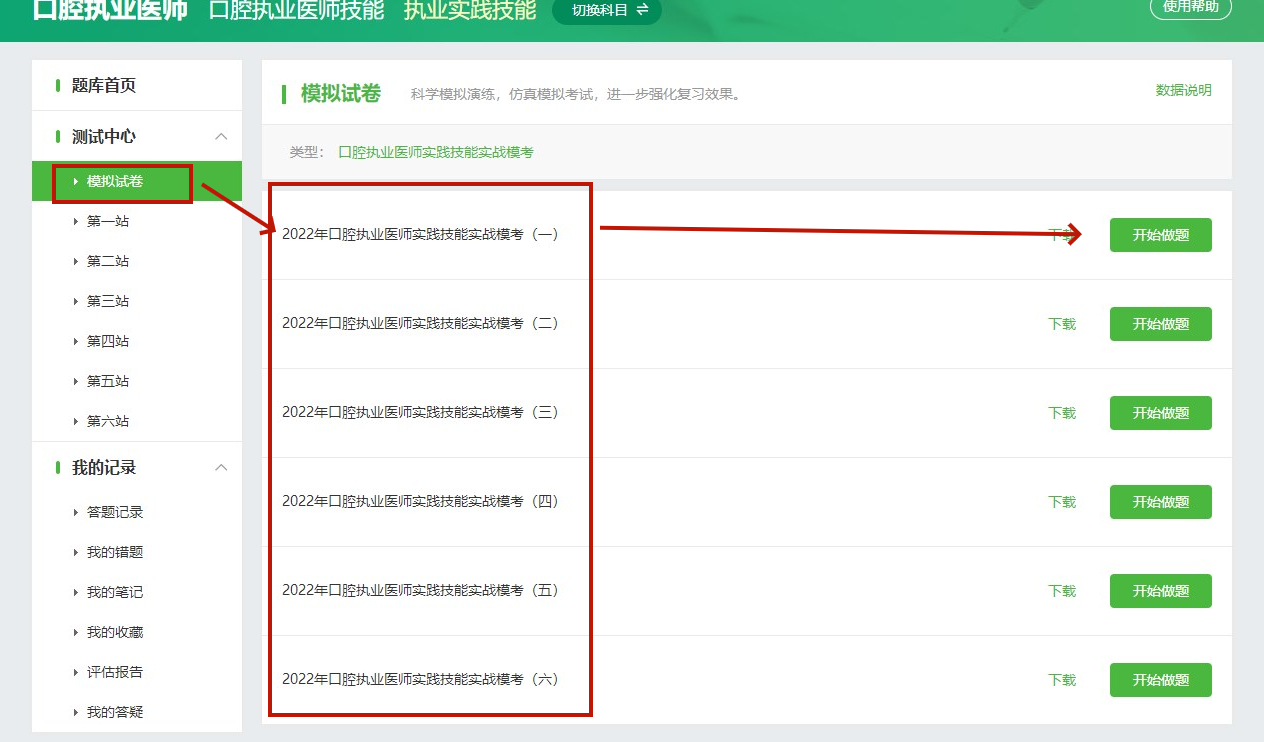Screen dimensions: 1264x742
Task: Collapse the 测试中心 section chevron
Action: pos(222,137)
